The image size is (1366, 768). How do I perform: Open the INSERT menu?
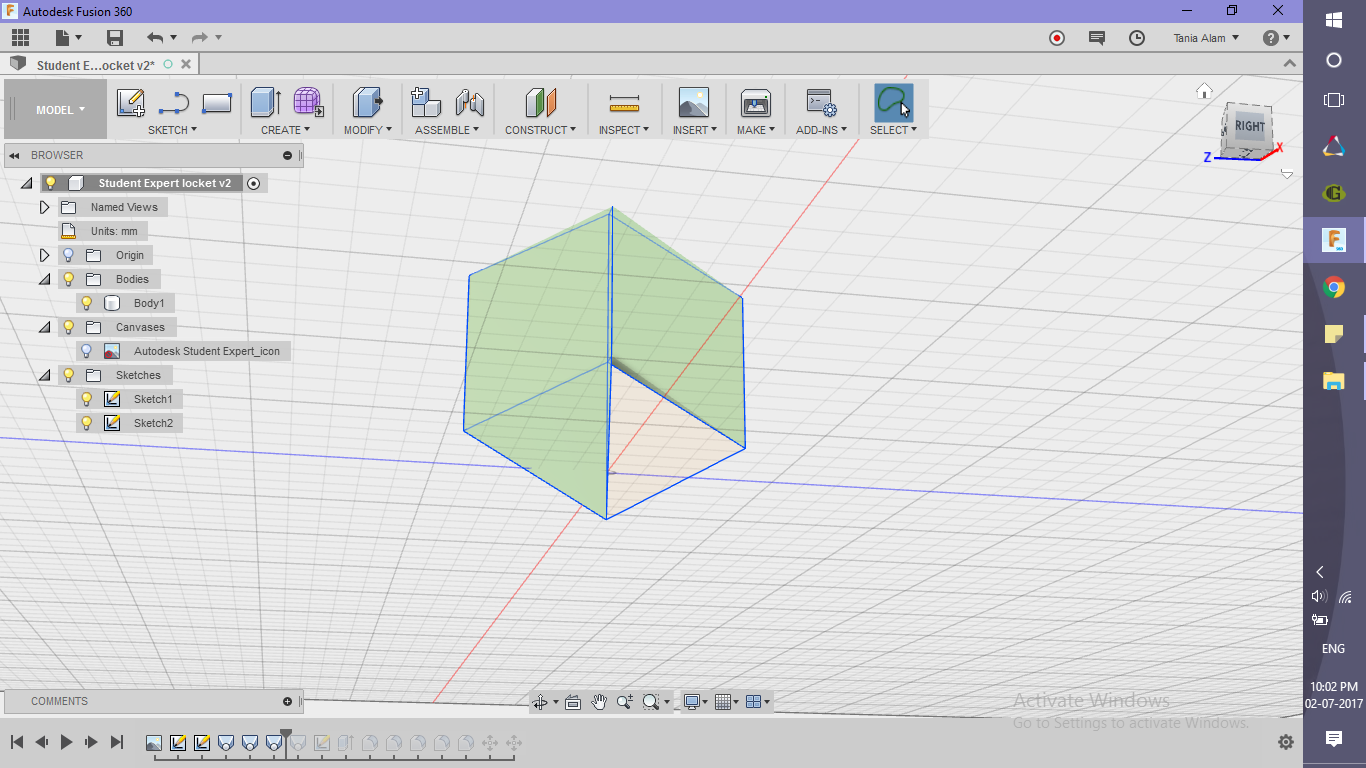point(694,130)
